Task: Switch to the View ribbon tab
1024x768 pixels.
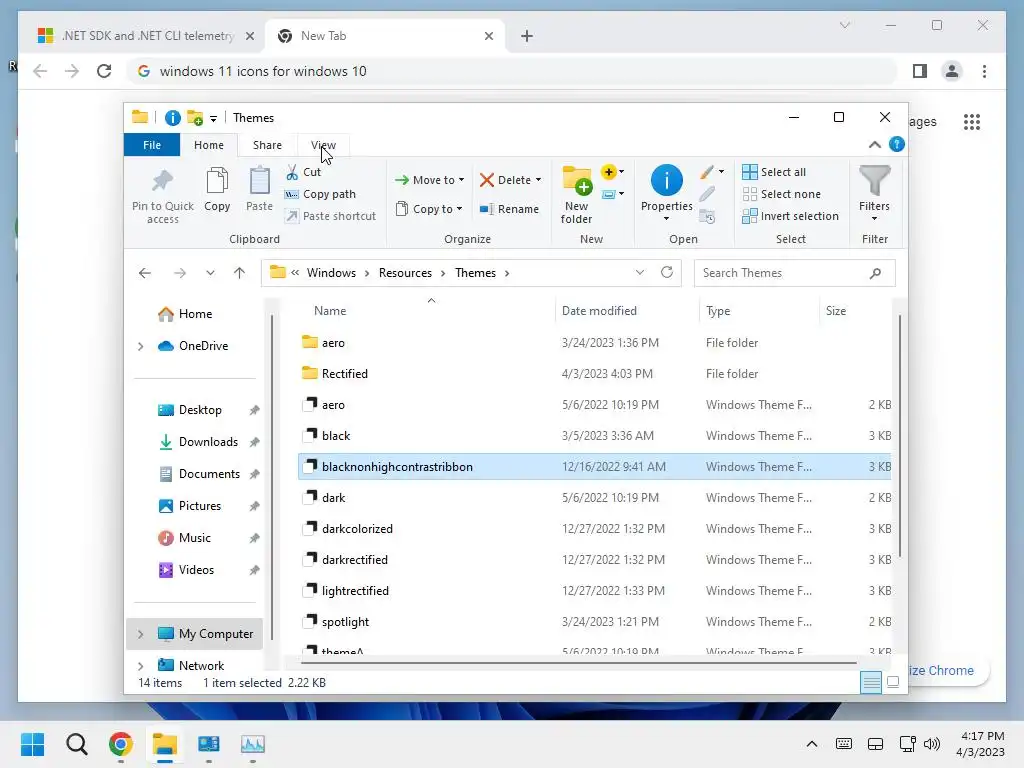Action: click(x=323, y=145)
